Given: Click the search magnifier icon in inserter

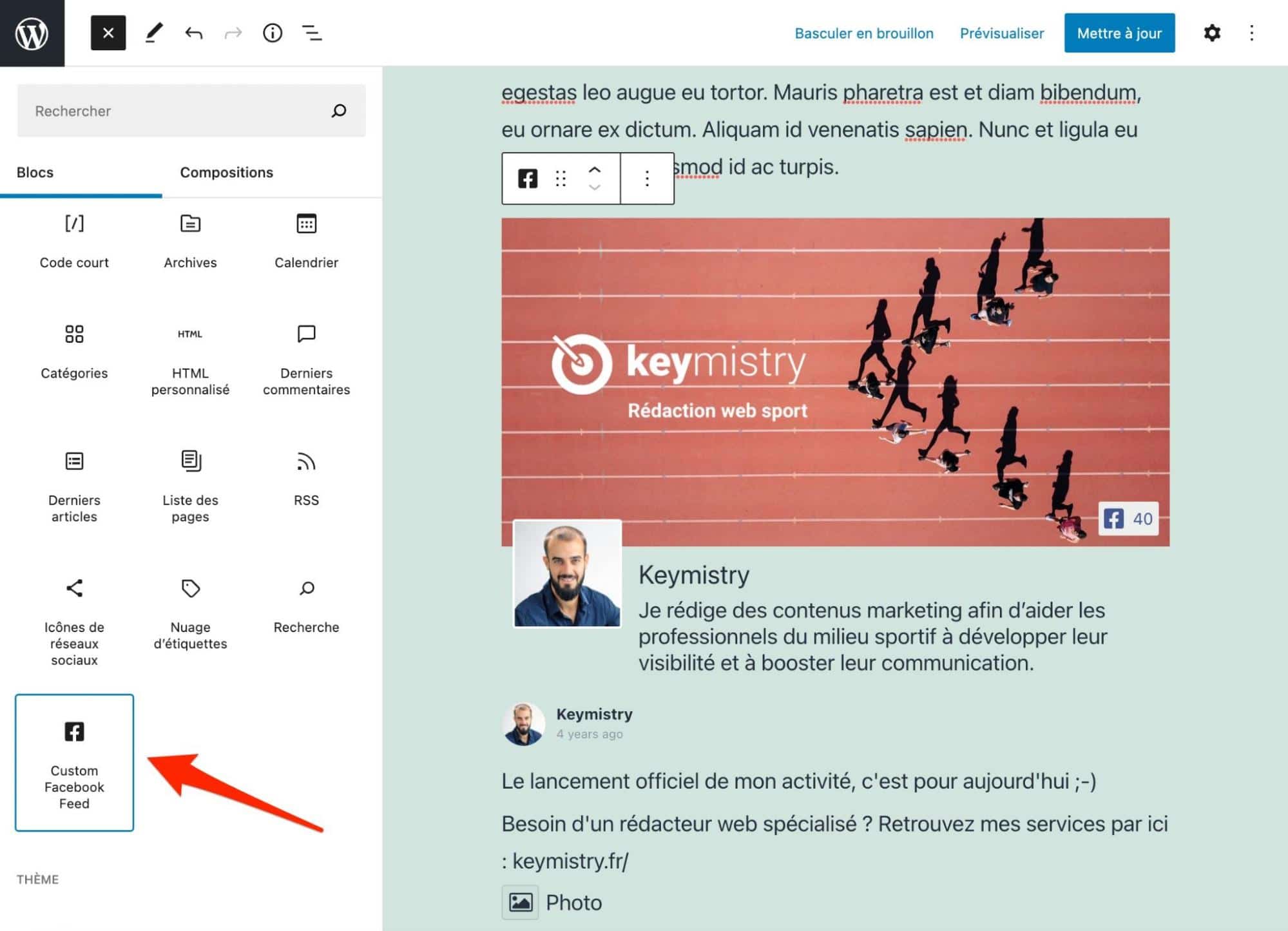Looking at the screenshot, I should coord(339,111).
